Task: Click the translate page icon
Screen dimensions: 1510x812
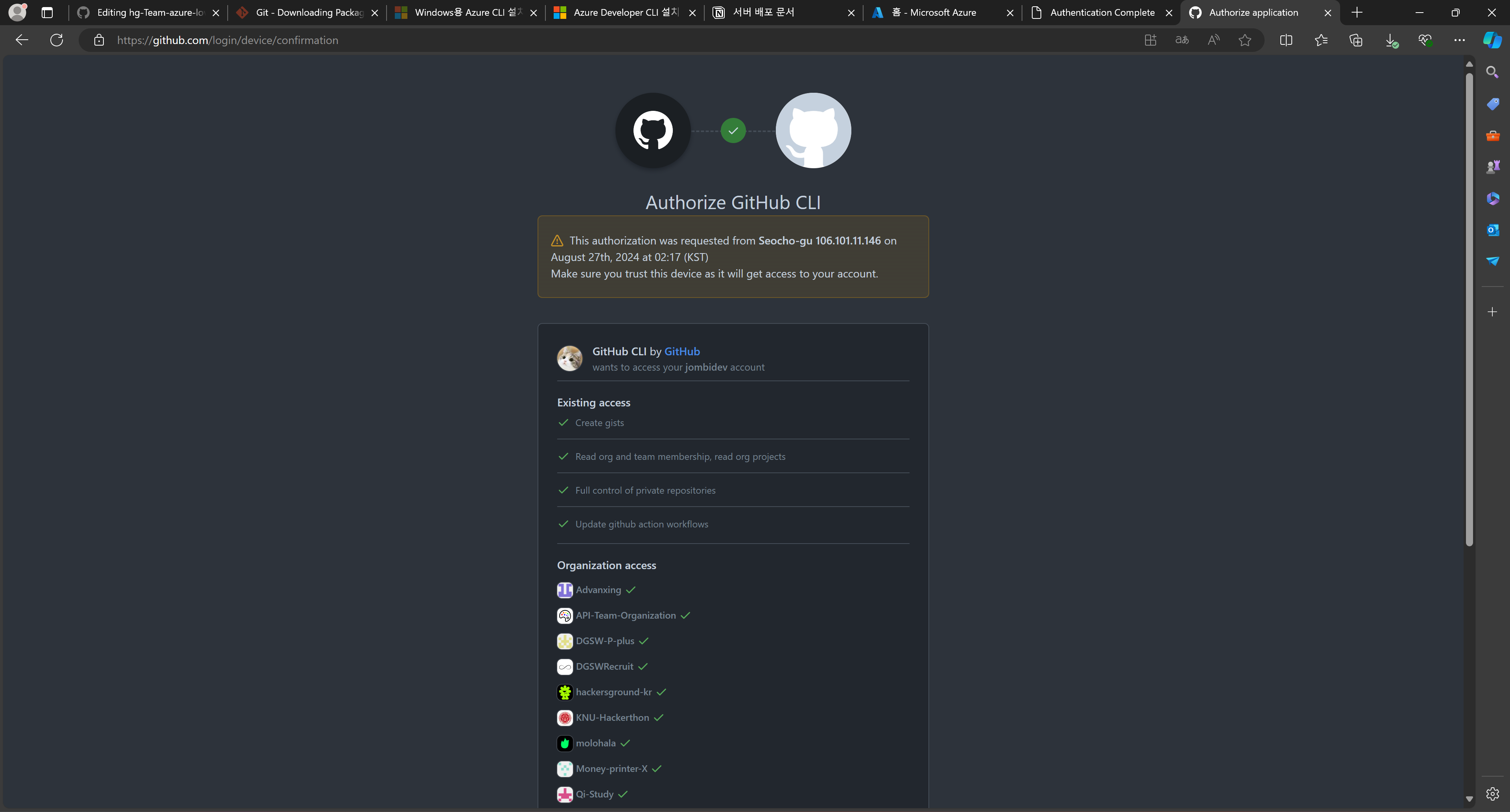Action: pyautogui.click(x=1182, y=40)
